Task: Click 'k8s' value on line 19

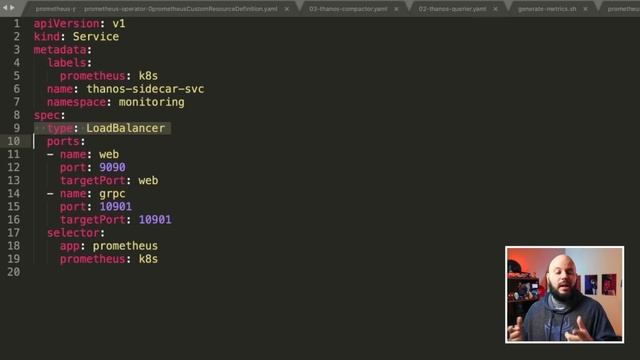Action: tap(148, 259)
